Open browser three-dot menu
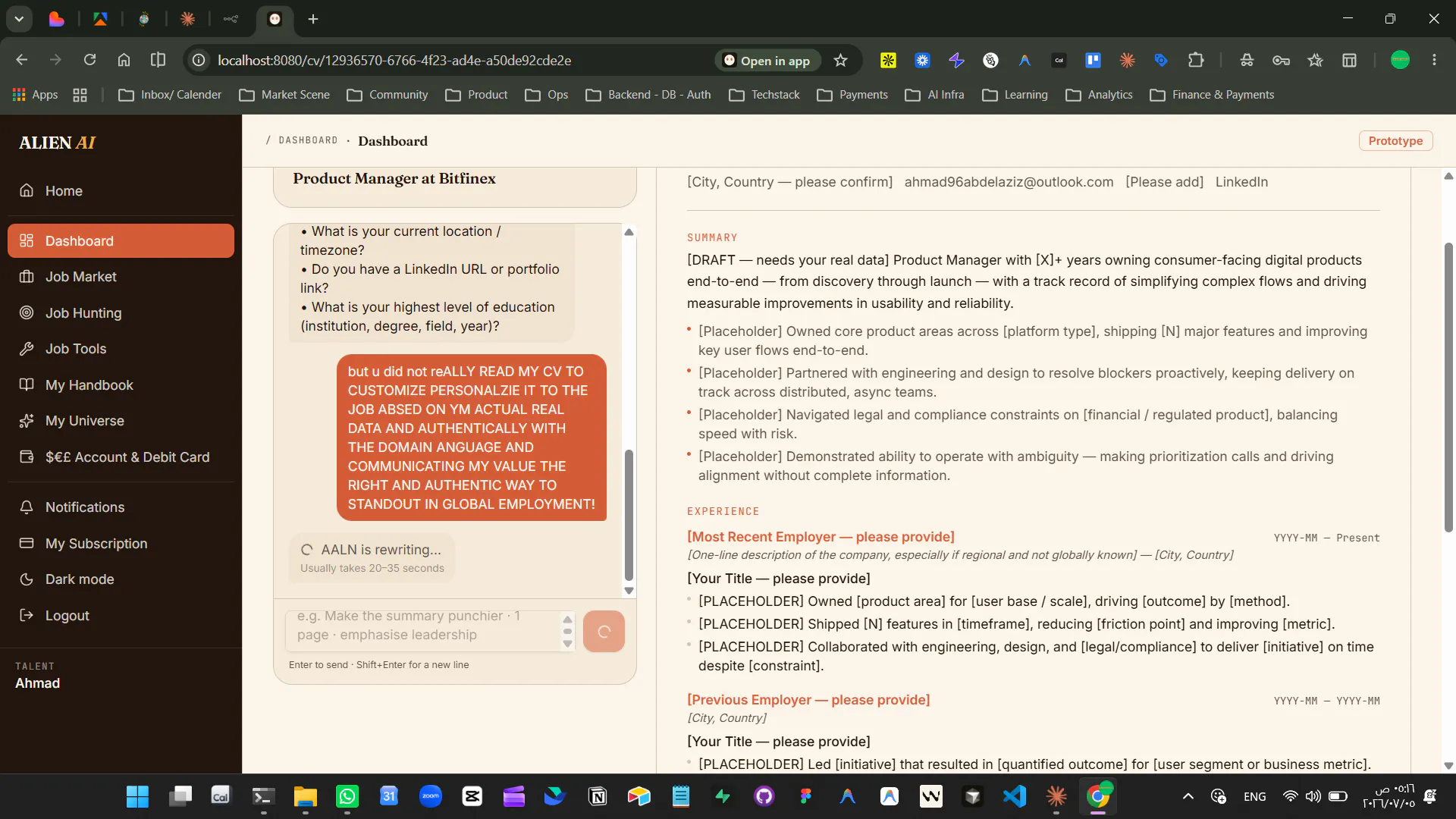The image size is (1456, 819). (x=1434, y=60)
